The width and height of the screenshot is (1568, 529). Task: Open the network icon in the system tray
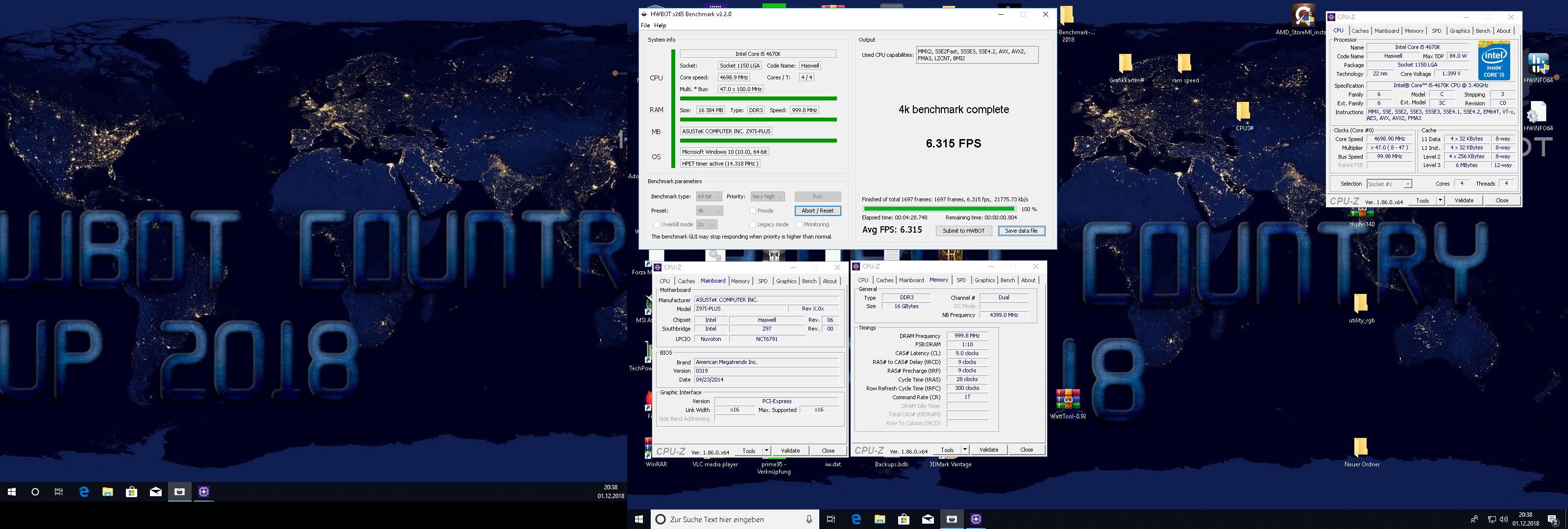coord(1492,519)
